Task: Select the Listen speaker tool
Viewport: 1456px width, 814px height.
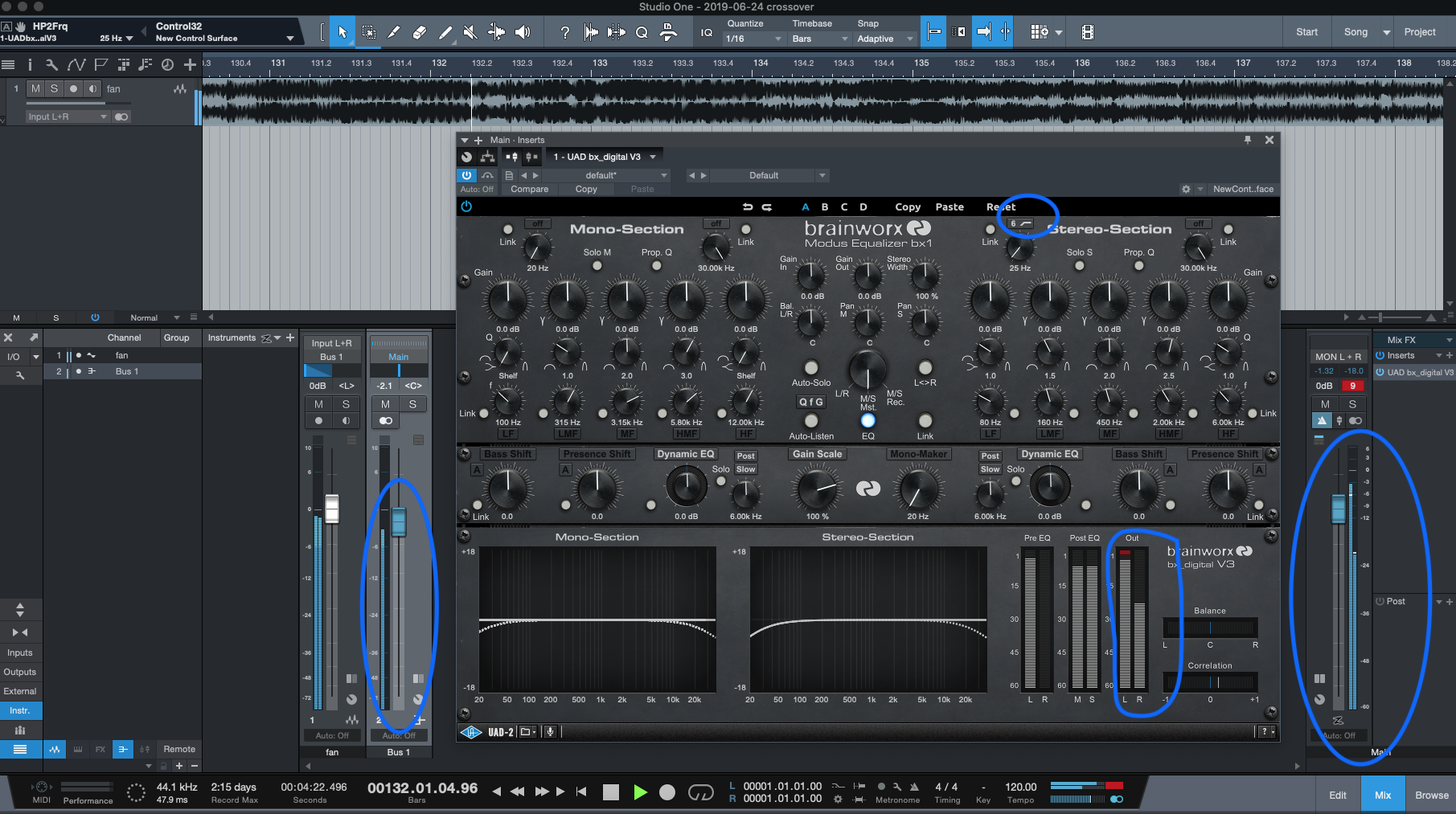Action: (x=523, y=32)
